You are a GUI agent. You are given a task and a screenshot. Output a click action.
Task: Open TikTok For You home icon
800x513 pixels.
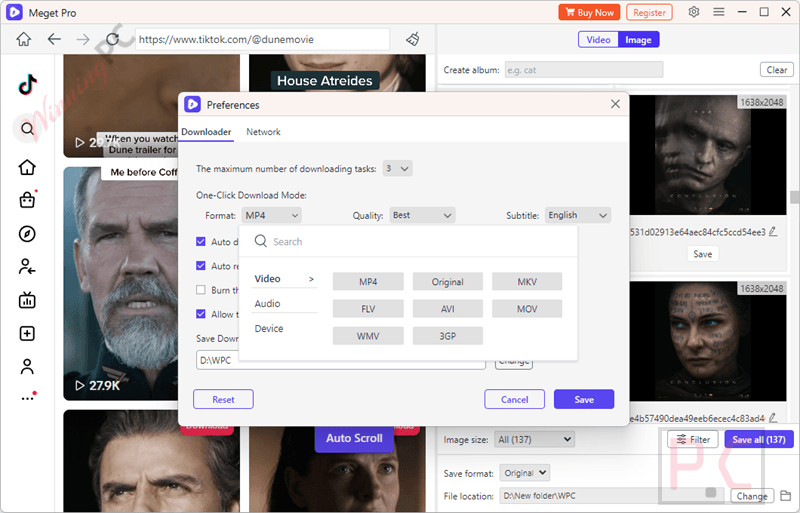pyautogui.click(x=28, y=167)
